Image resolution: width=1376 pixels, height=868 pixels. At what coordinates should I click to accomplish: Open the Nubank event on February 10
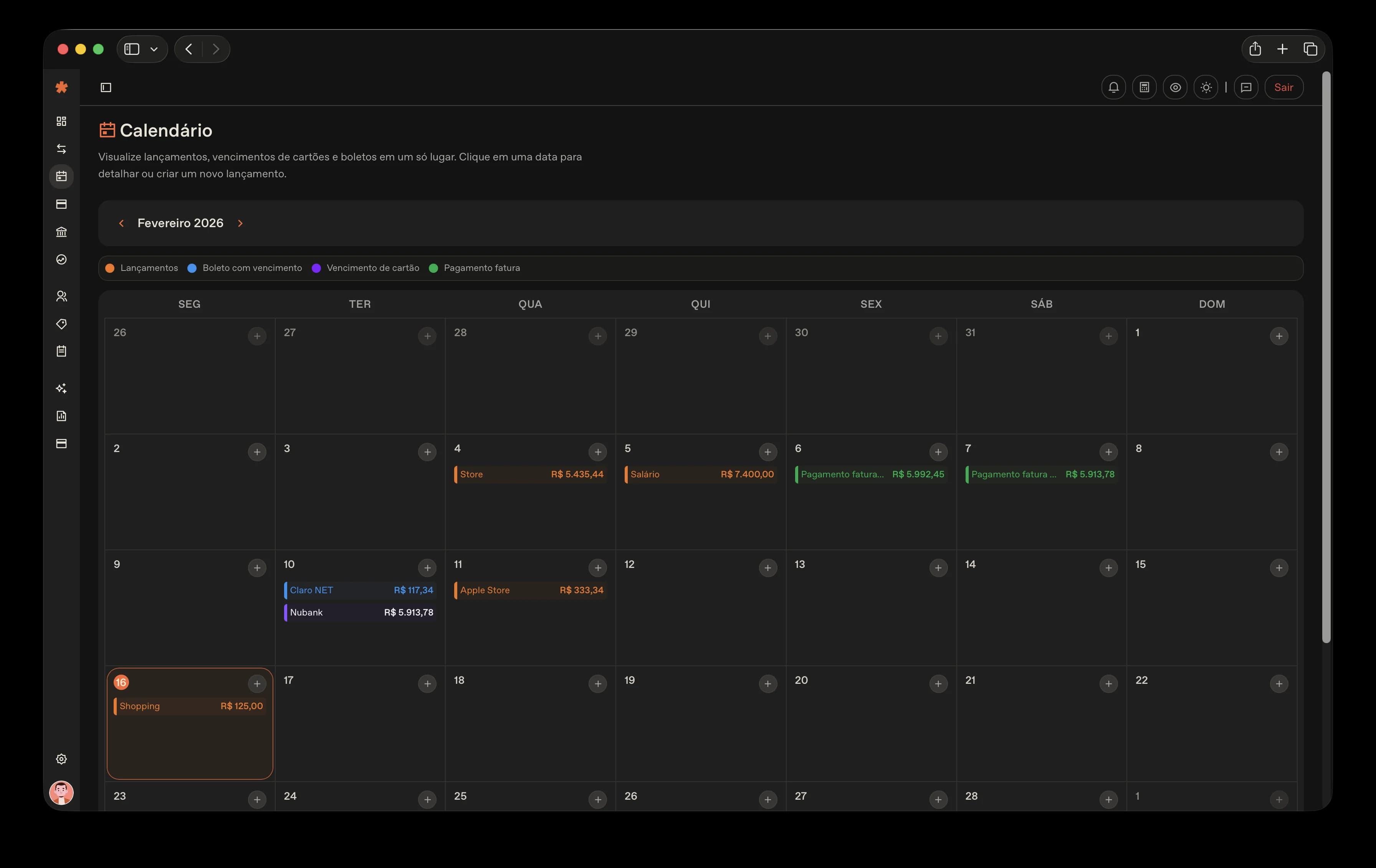tap(359, 612)
